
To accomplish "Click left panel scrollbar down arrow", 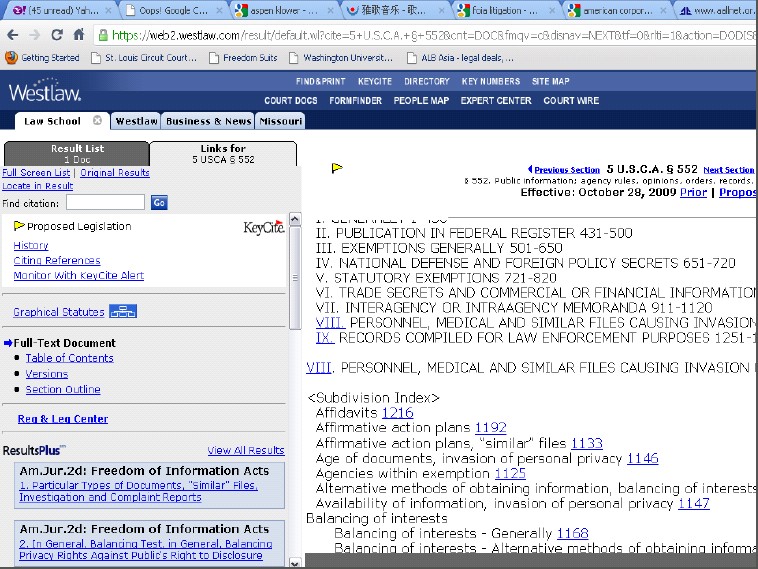I will tap(294, 563).
